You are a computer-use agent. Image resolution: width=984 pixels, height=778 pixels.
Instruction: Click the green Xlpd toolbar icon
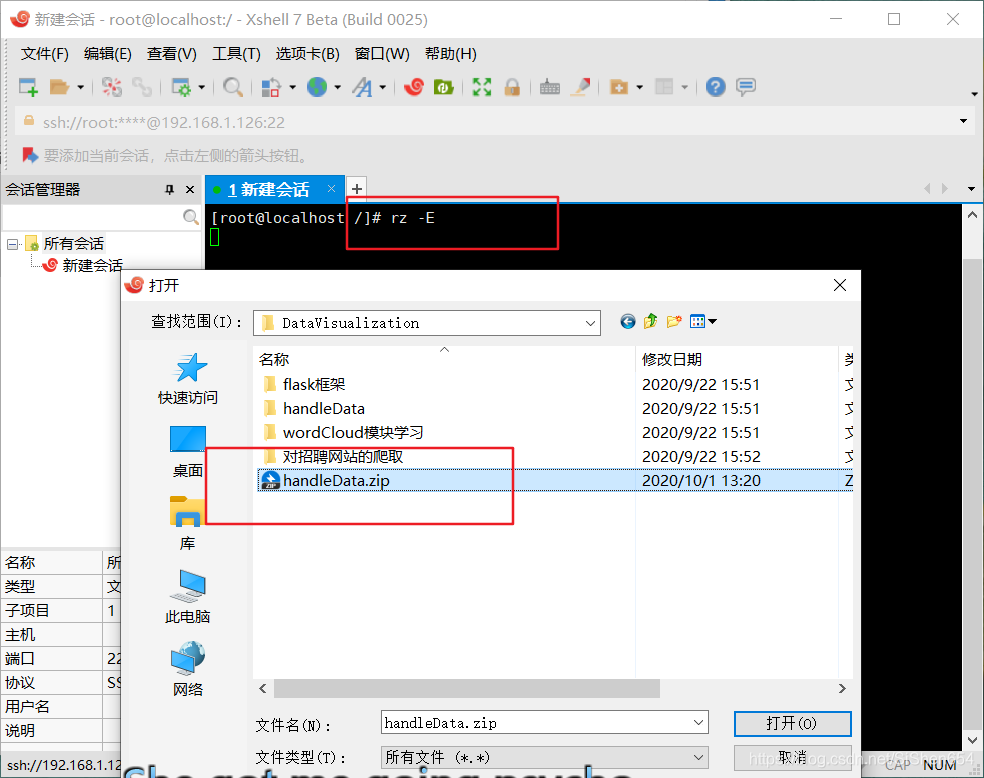tap(444, 87)
